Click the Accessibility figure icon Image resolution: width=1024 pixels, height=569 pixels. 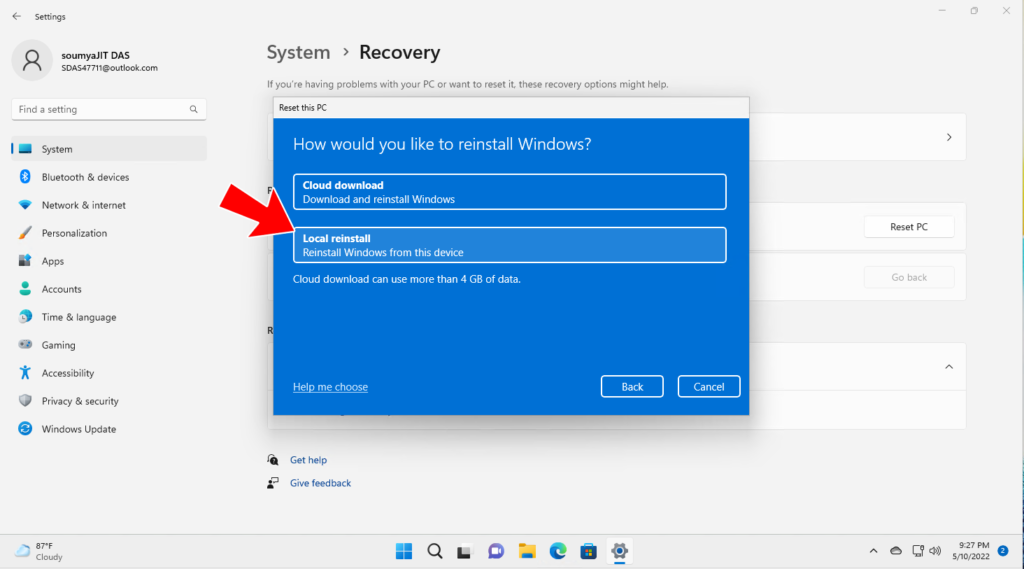pyautogui.click(x=25, y=372)
